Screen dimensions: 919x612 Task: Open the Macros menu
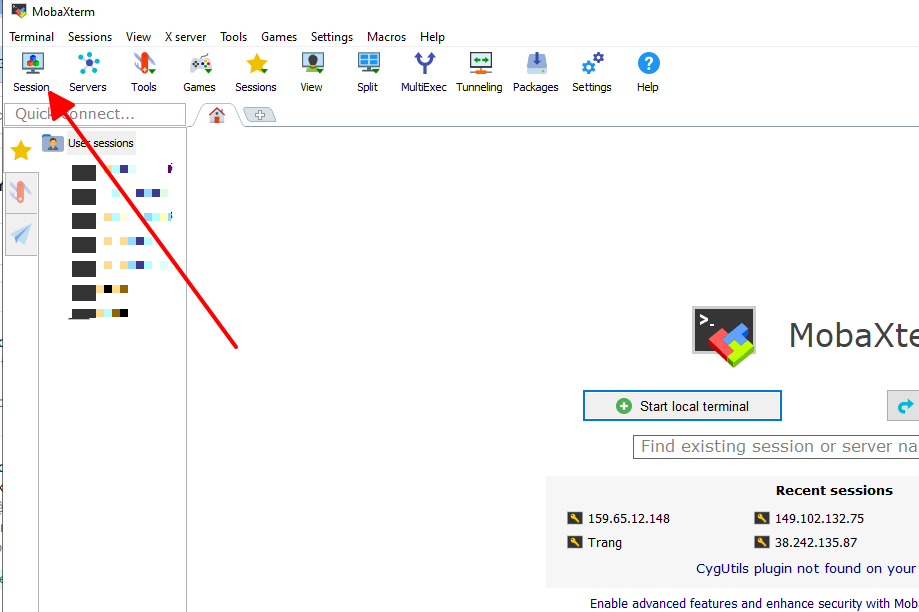coord(386,37)
